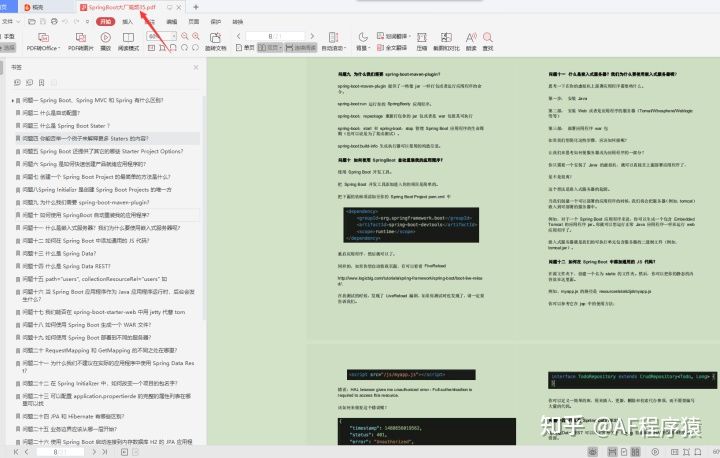Open bookmark 问题十三 什么是 Spring Data
The width and height of the screenshot is (720, 458).
59,254
